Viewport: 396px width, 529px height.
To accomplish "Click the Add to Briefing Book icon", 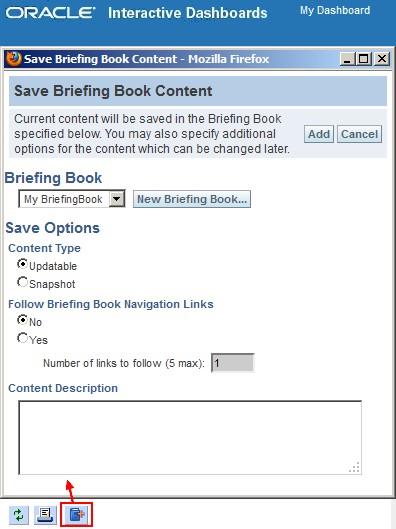I will pyautogui.click(x=77, y=514).
